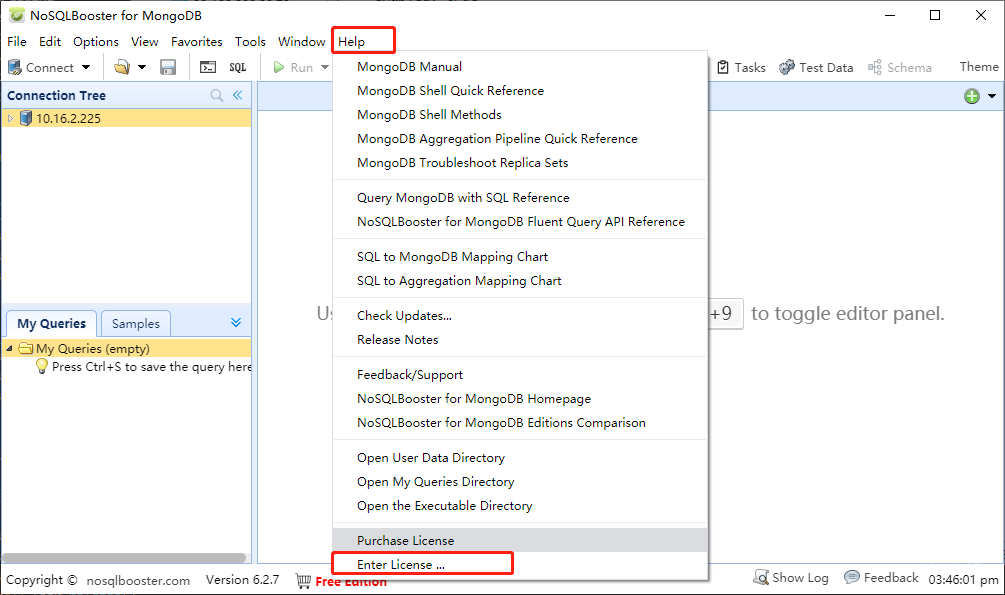
Task: Choose Enter License ... menu item
Action: tap(520, 564)
